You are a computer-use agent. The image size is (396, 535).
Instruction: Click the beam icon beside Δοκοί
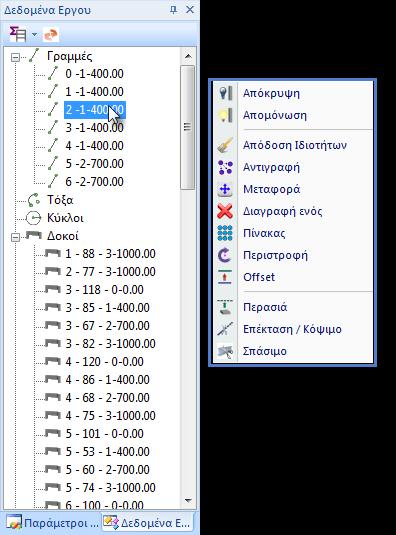tap(34, 235)
